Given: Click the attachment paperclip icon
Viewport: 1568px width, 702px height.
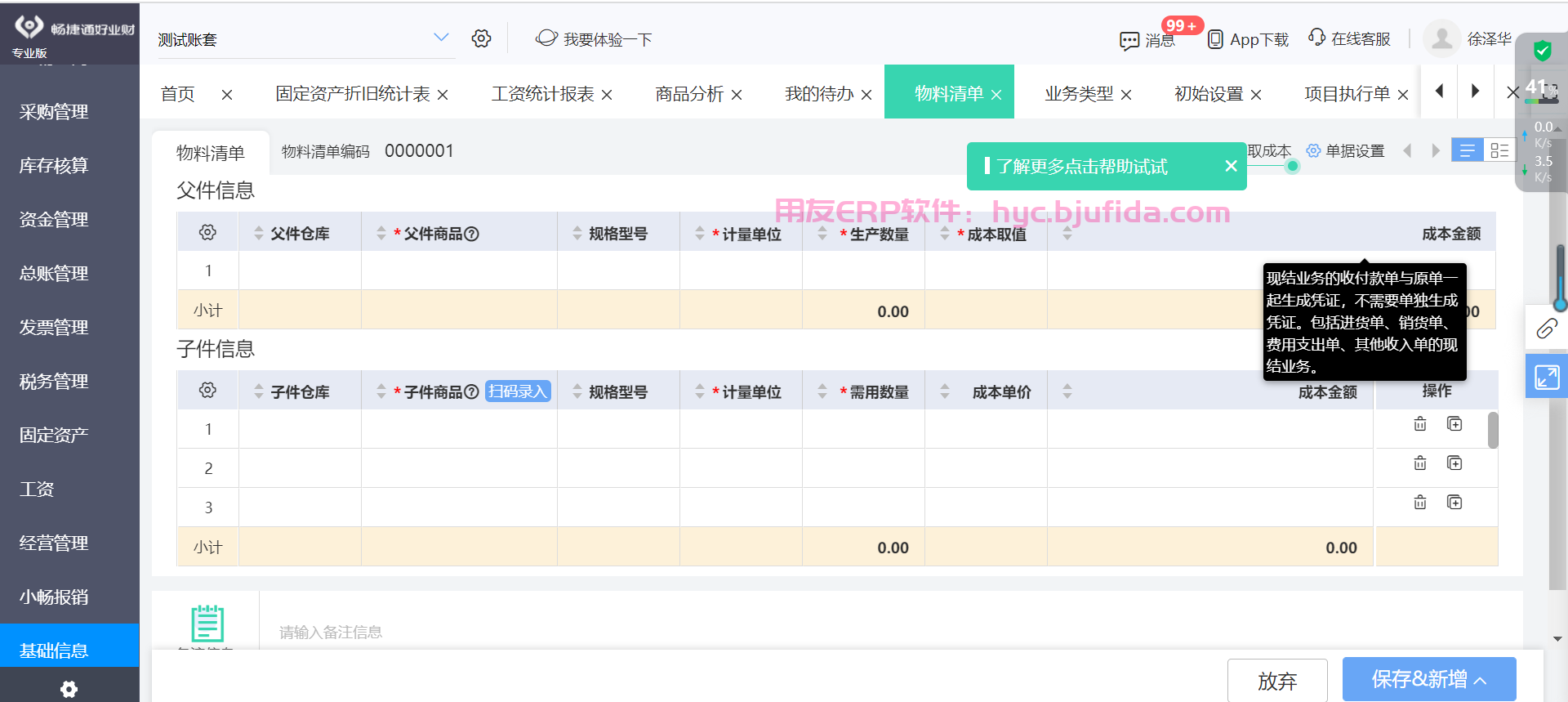Looking at the screenshot, I should point(1547,329).
